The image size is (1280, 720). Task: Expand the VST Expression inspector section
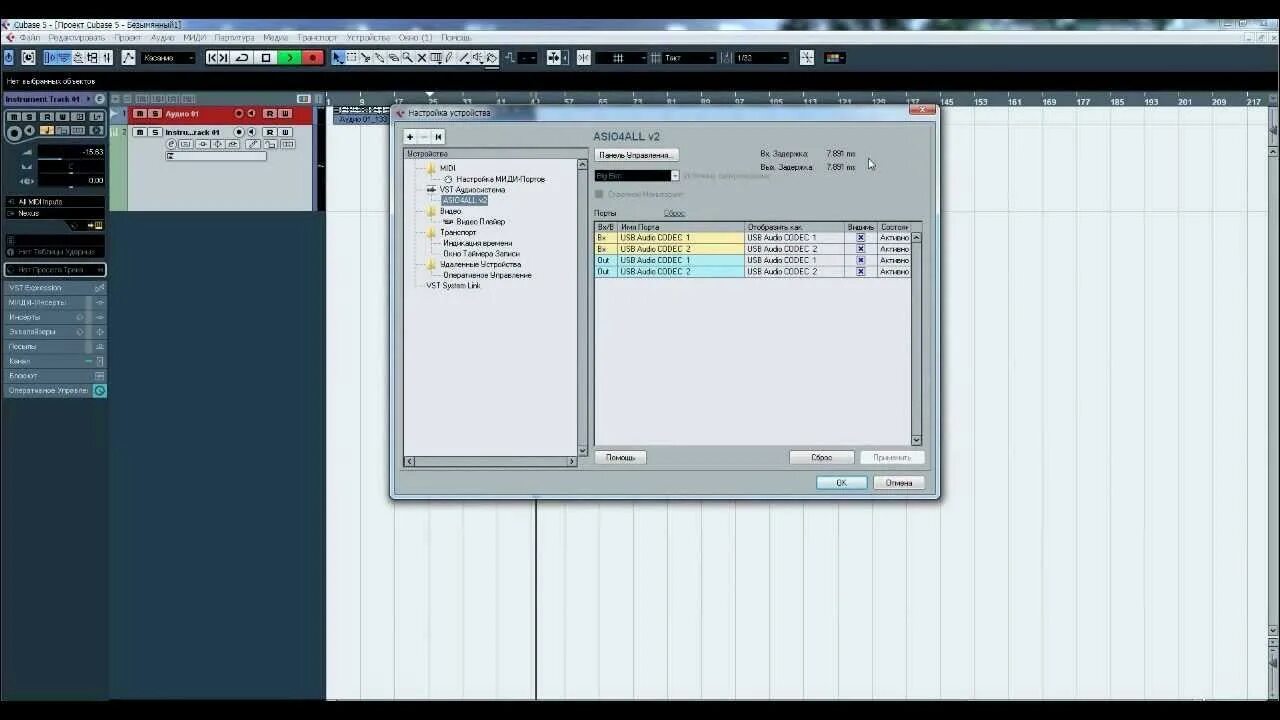click(x=54, y=288)
